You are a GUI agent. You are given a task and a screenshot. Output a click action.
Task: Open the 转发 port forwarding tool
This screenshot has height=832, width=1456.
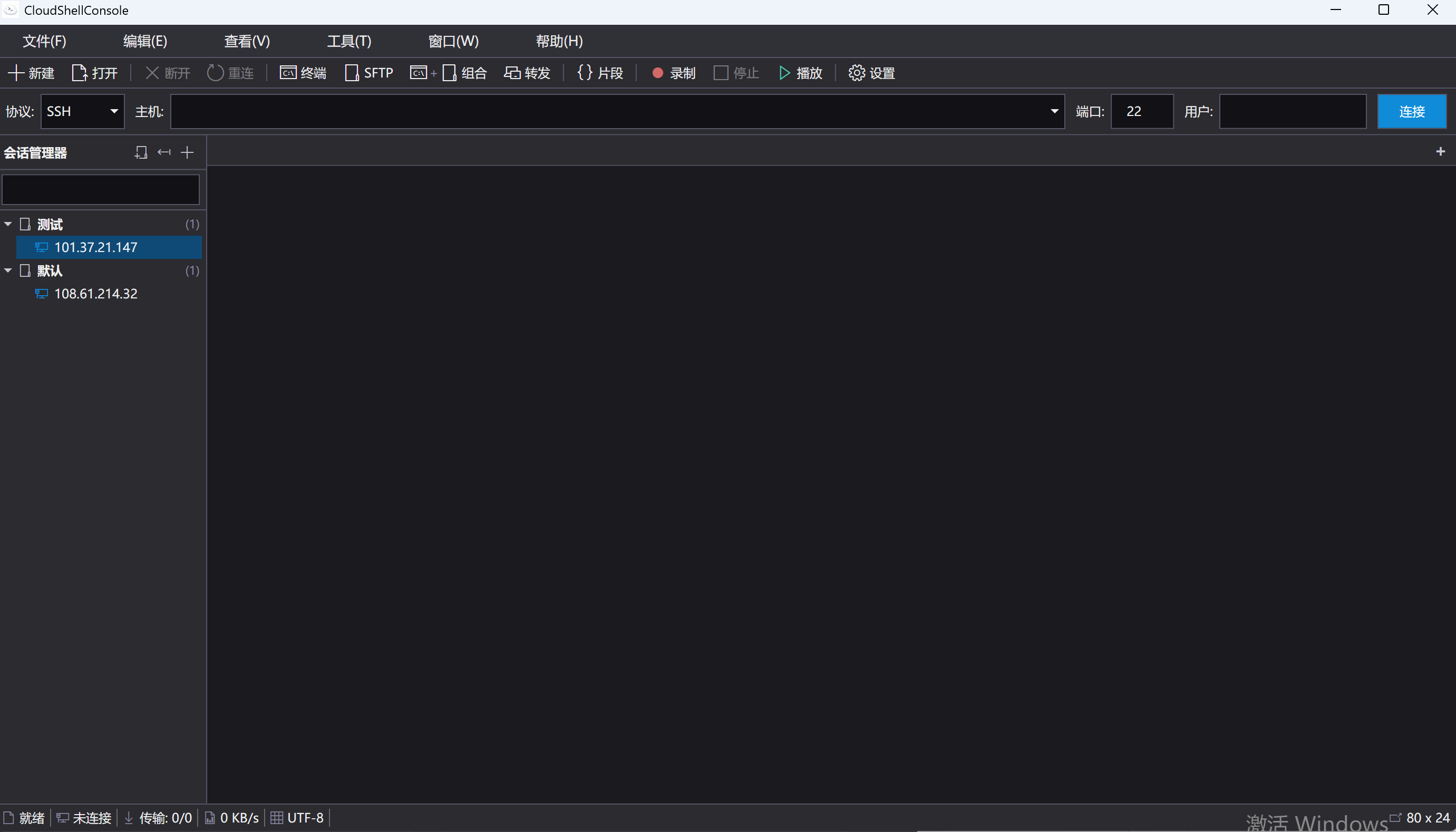(526, 73)
